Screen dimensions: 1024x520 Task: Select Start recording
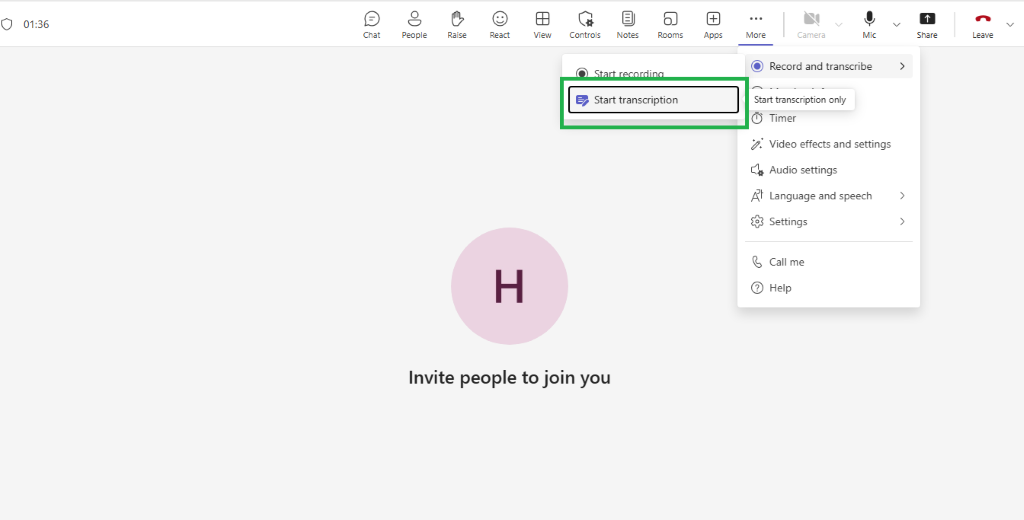[x=653, y=74]
